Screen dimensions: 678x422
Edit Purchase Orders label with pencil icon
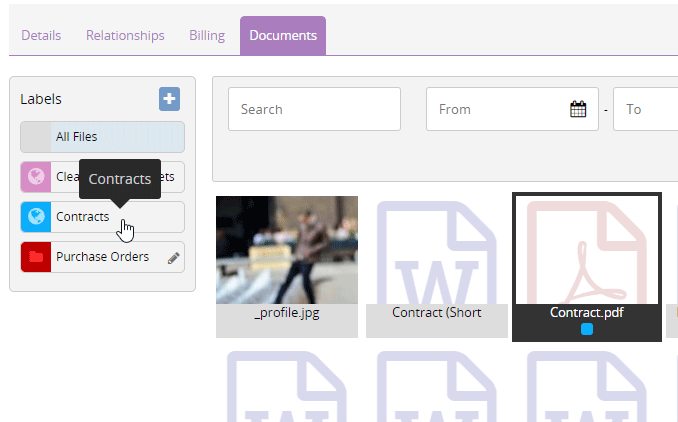(x=173, y=258)
